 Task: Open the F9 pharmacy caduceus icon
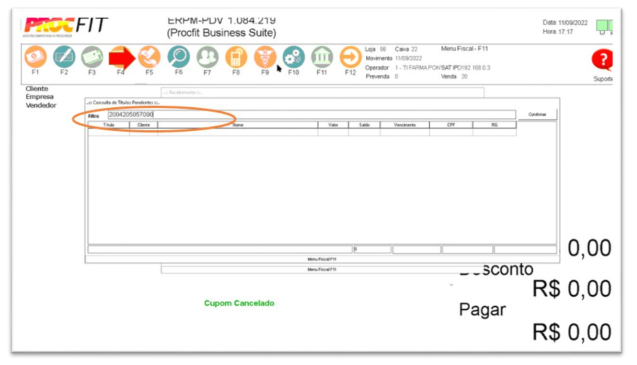click(265, 57)
